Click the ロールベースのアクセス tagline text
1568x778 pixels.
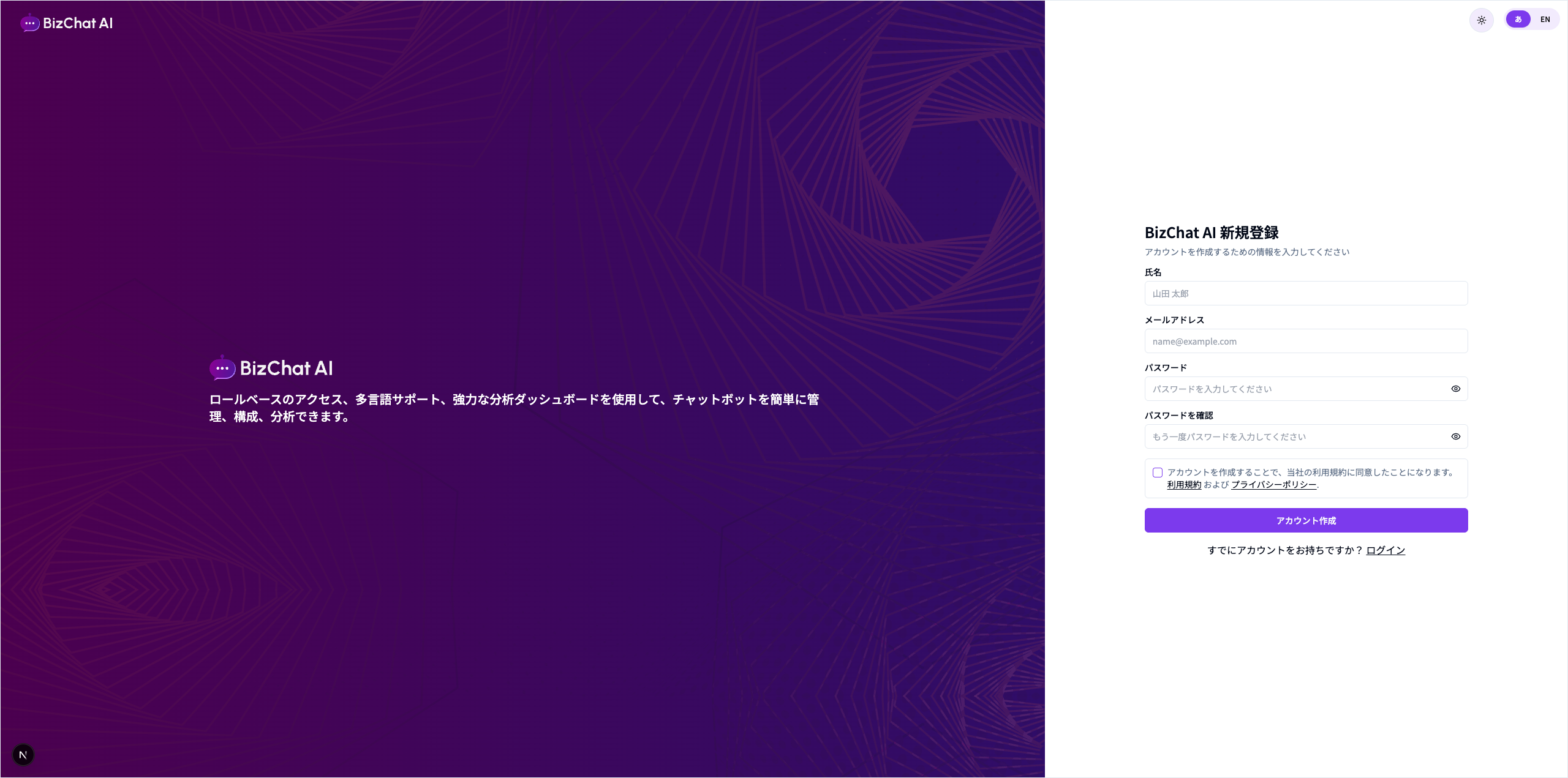click(514, 408)
